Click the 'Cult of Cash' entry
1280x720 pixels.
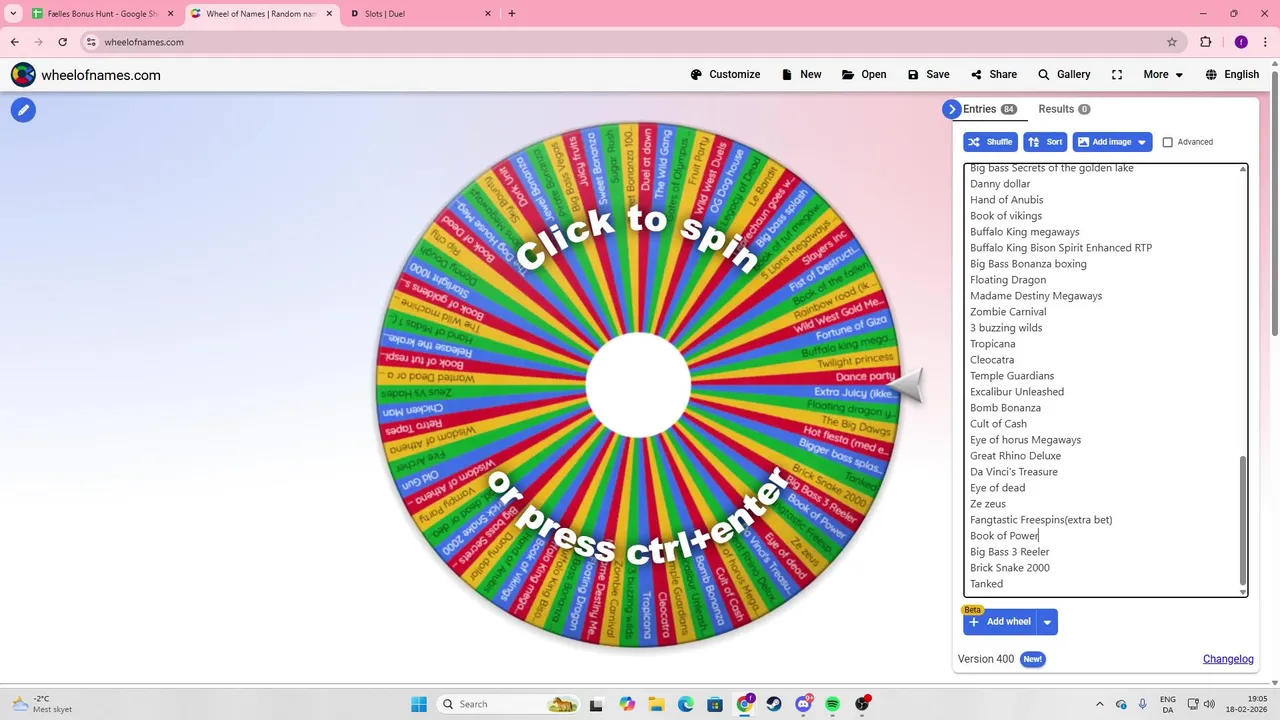998,424
